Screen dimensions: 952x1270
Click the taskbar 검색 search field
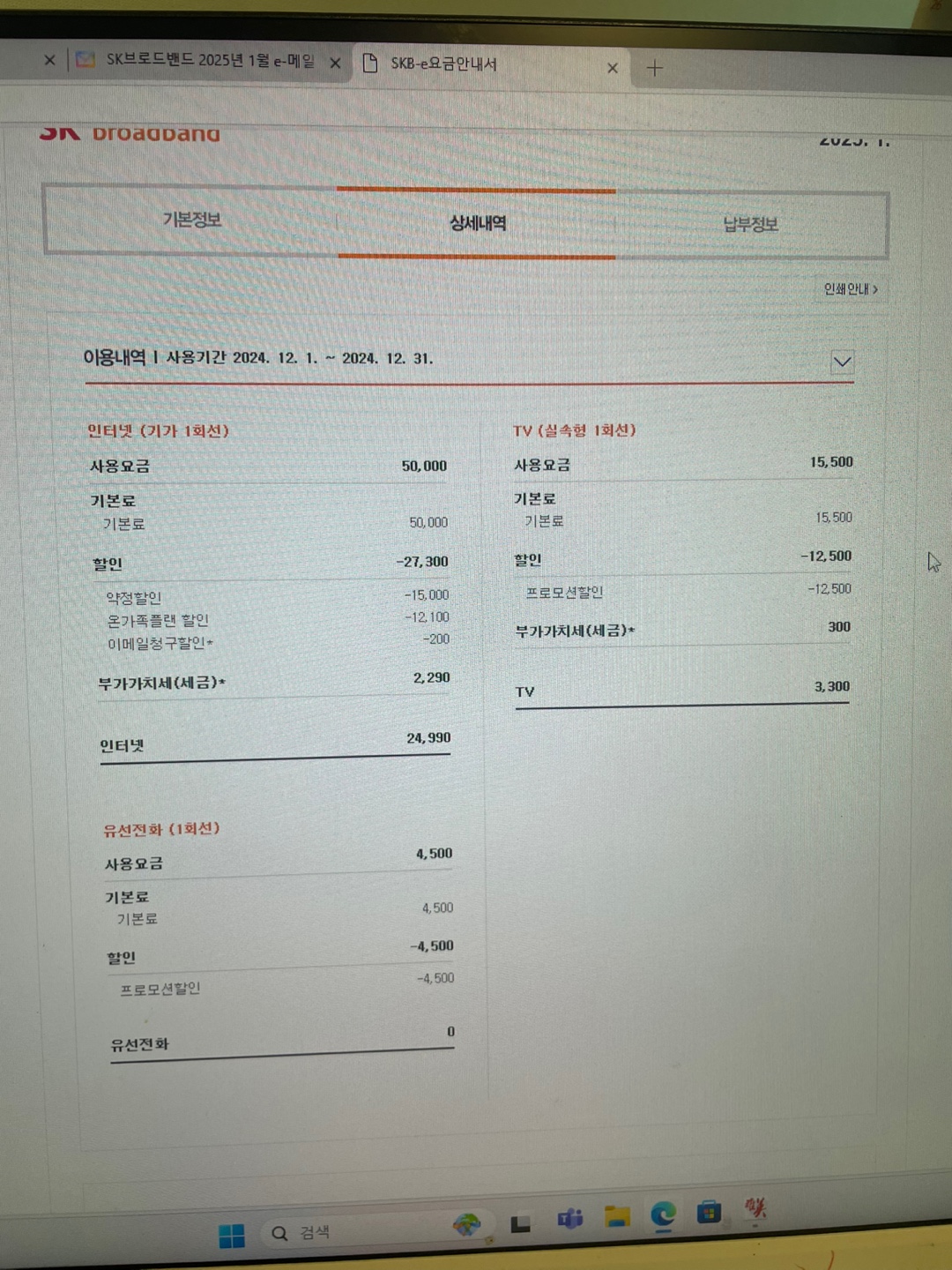coord(353,1232)
